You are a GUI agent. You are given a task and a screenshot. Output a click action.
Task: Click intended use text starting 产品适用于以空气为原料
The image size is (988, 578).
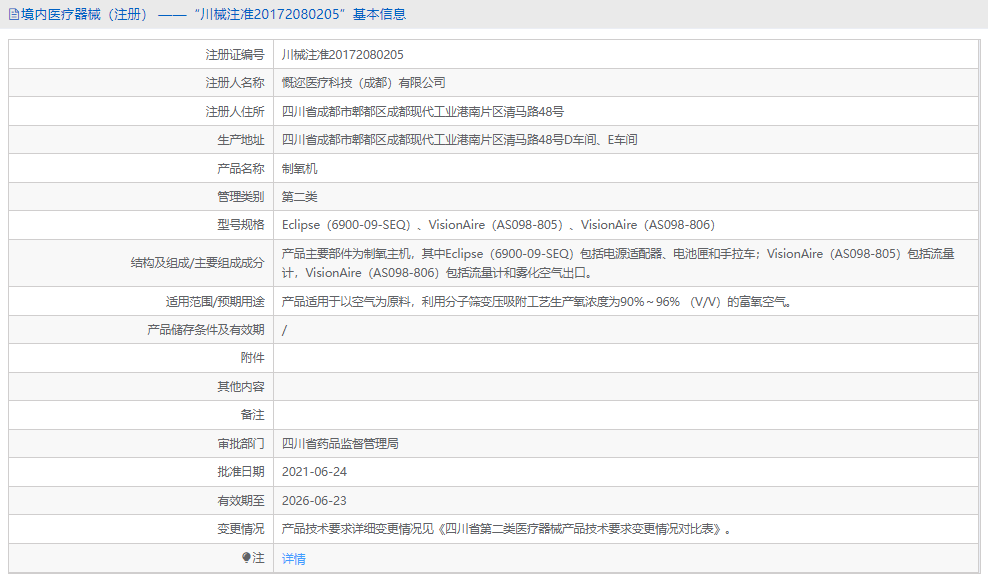click(537, 302)
